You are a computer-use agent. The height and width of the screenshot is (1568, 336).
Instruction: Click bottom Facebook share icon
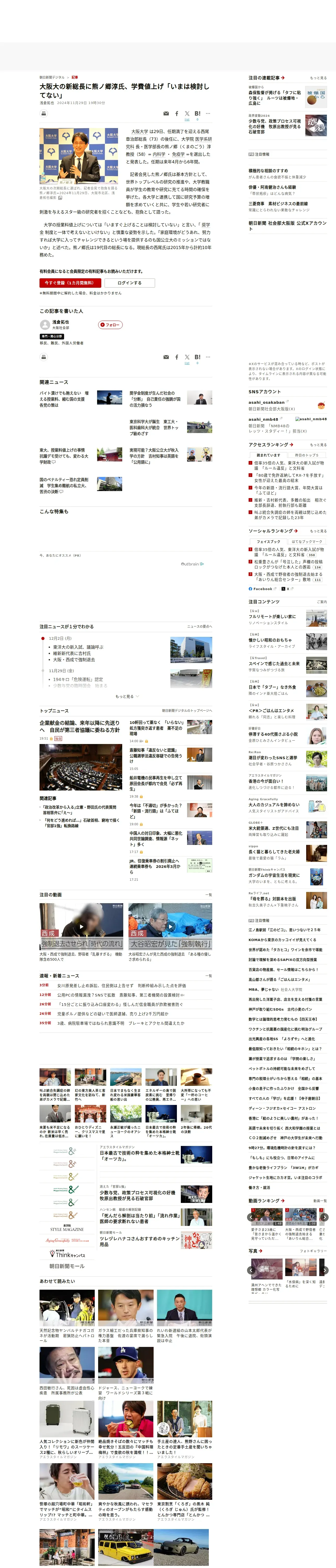(x=177, y=357)
